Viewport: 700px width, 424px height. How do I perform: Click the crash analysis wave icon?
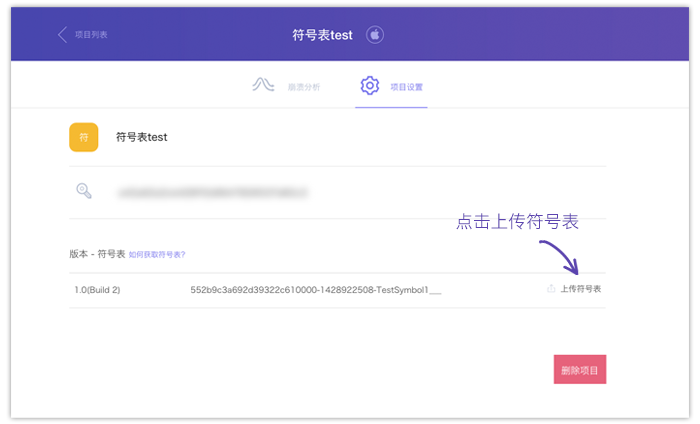[263, 84]
